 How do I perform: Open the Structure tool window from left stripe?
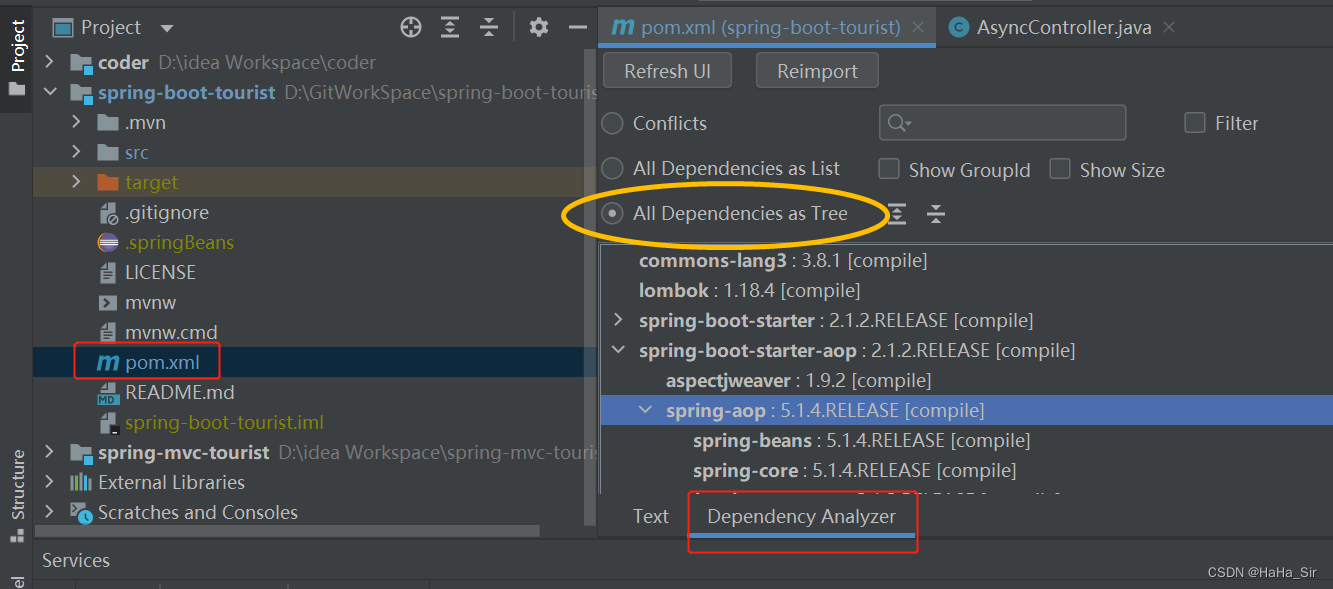click(17, 496)
